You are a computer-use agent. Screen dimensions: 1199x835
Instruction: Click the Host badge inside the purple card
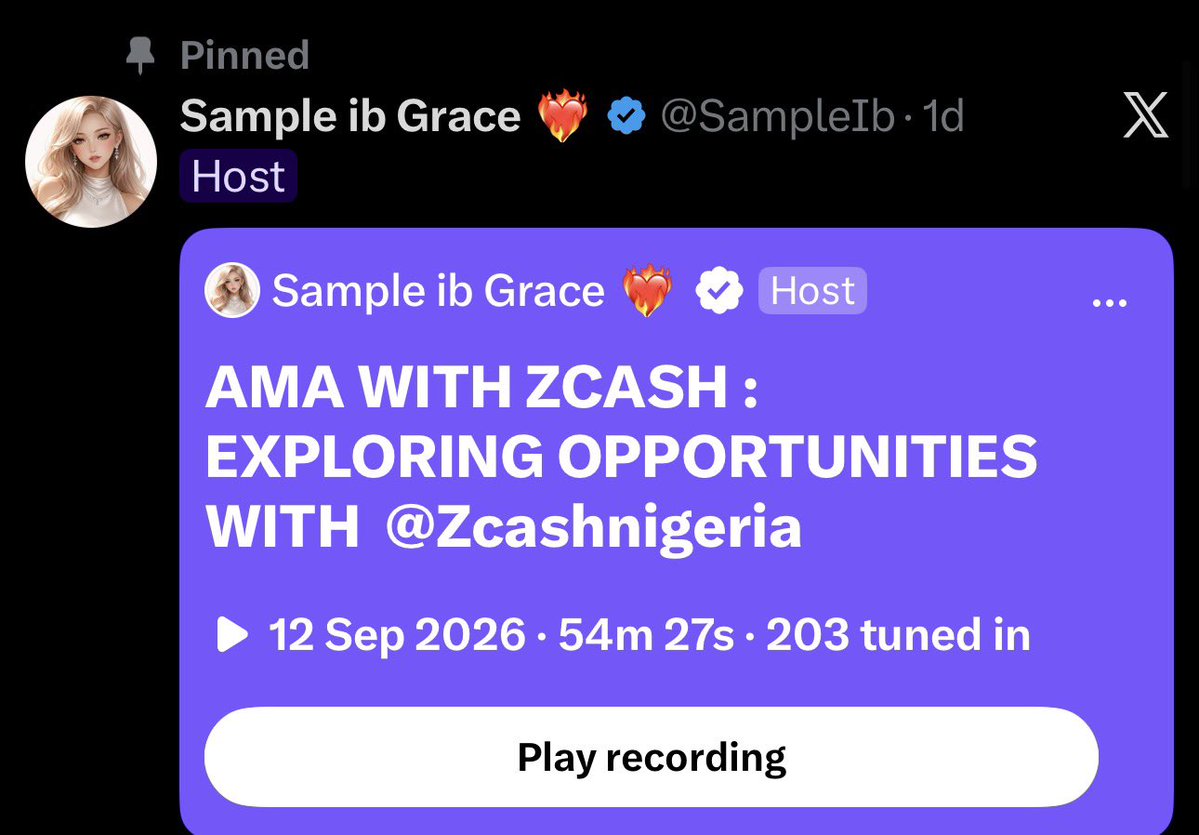(812, 291)
